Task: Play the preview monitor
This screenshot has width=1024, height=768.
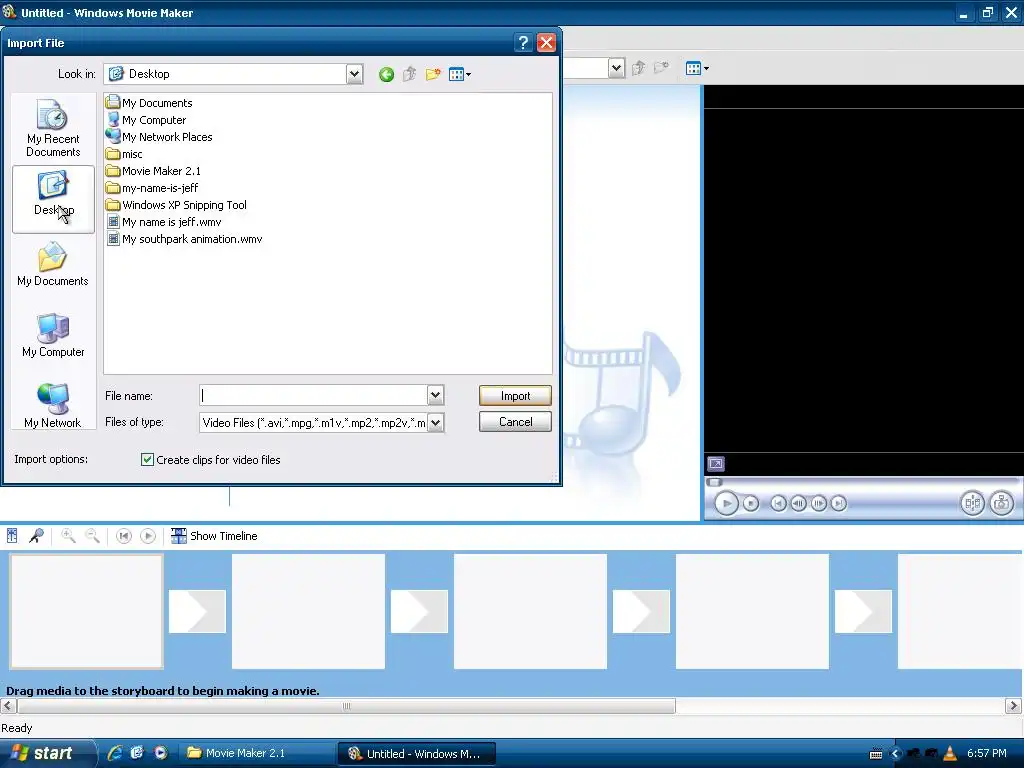Action: pos(726,504)
